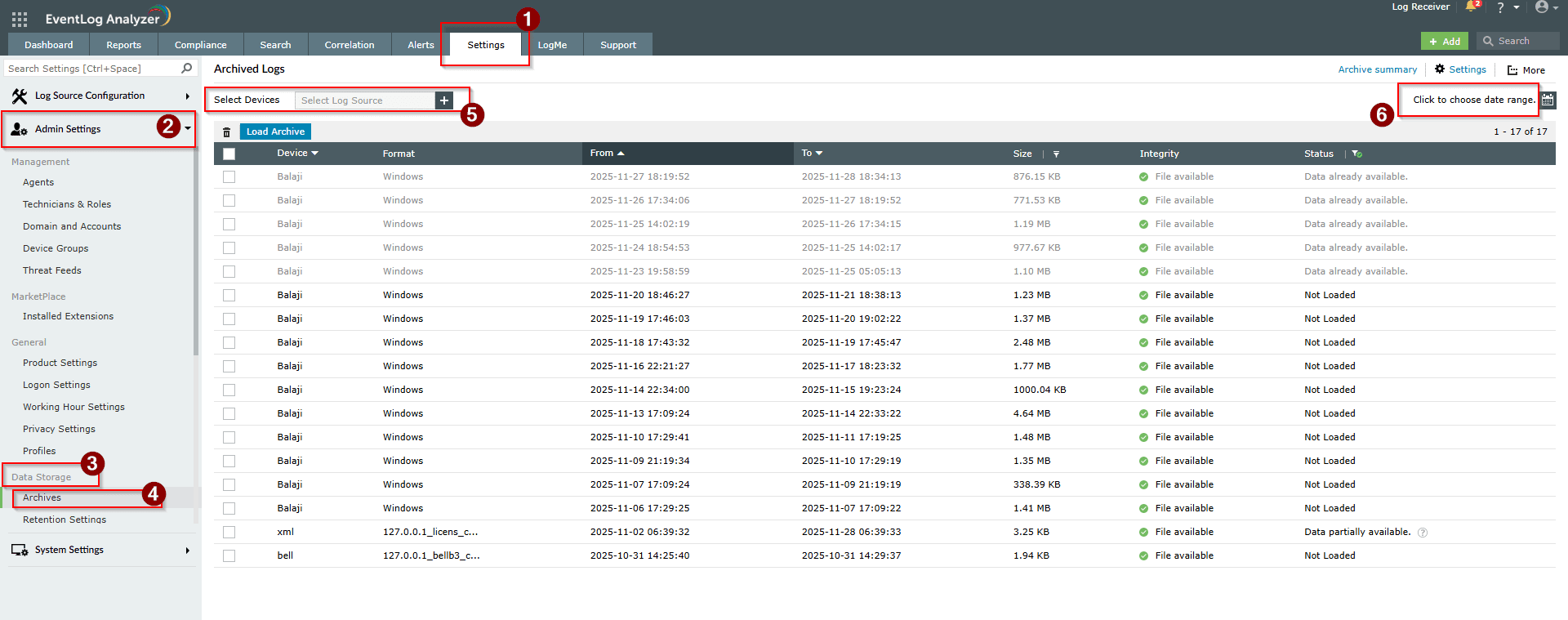Click the Select Log Source input field
The width and height of the screenshot is (1568, 620).
tap(364, 100)
